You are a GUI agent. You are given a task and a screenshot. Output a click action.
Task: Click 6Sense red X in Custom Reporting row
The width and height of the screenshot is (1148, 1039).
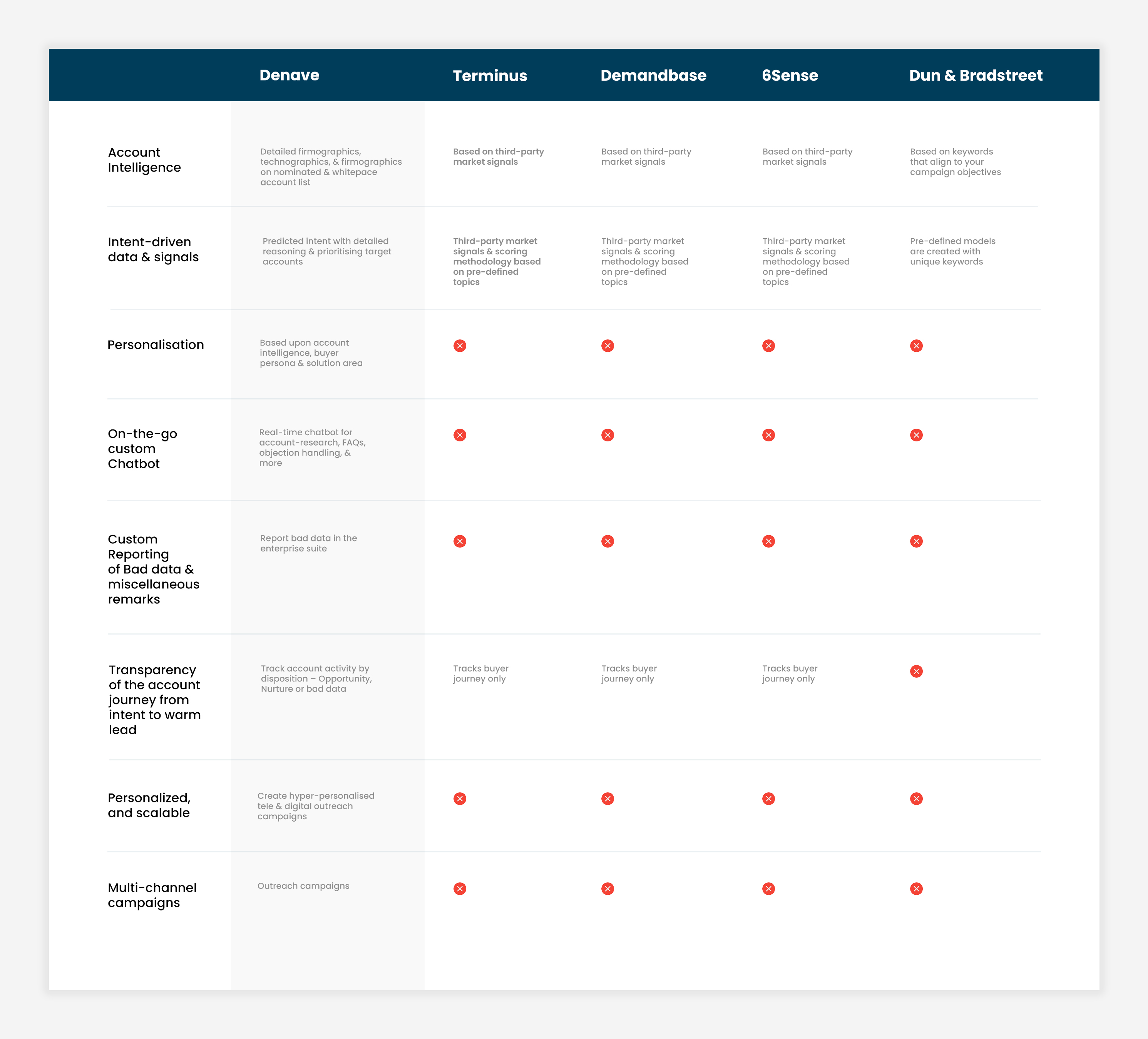[x=769, y=541]
